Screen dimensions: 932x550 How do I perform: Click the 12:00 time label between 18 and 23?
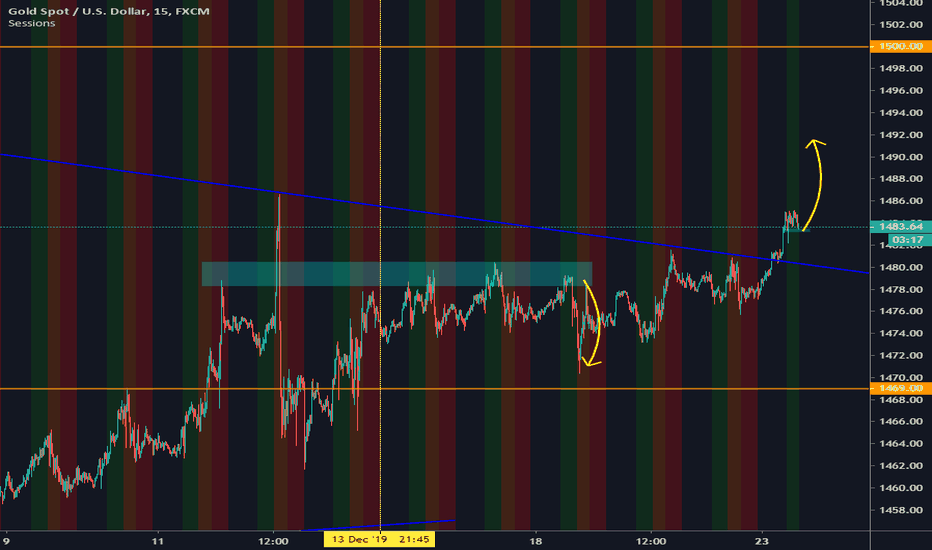click(651, 541)
